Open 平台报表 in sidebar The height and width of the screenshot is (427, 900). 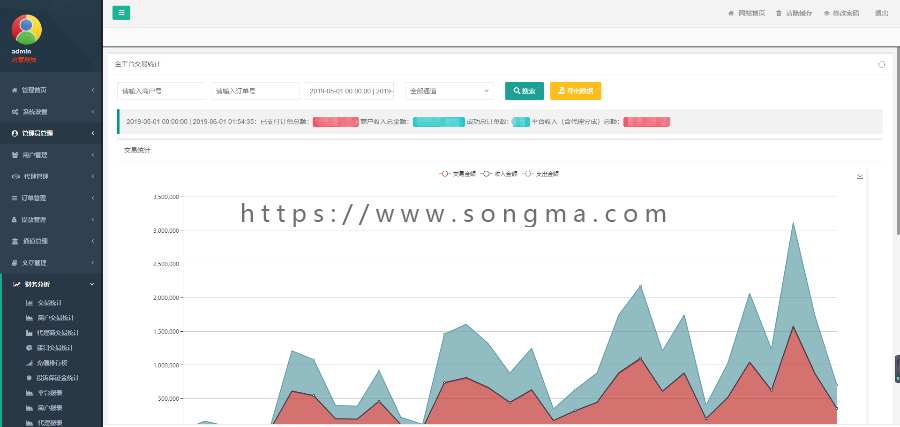click(52, 393)
